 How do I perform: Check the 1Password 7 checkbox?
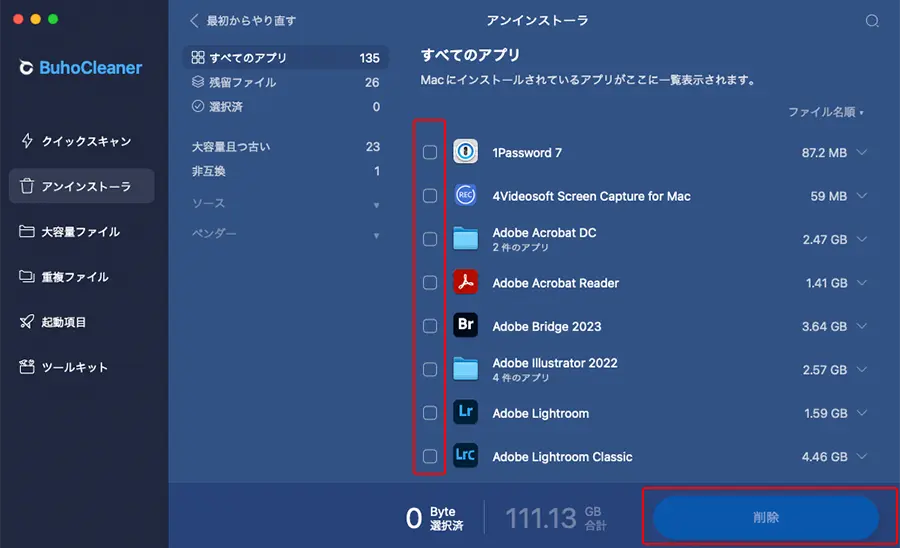click(x=430, y=152)
